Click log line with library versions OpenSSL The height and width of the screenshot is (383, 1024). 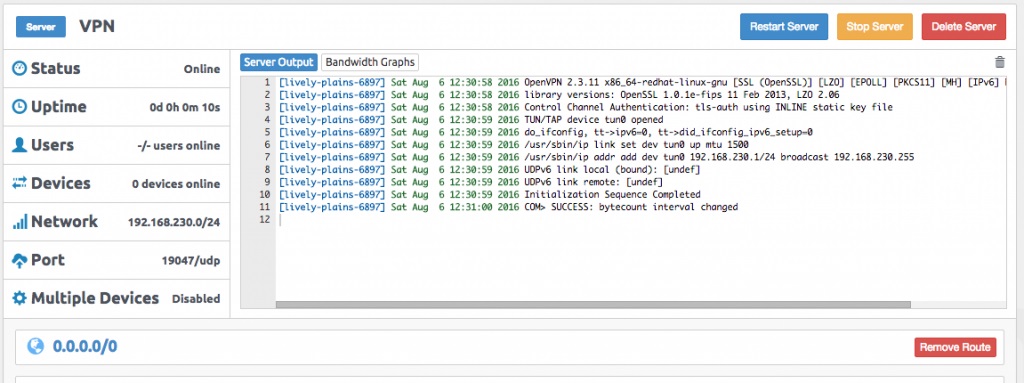[x=559, y=95]
